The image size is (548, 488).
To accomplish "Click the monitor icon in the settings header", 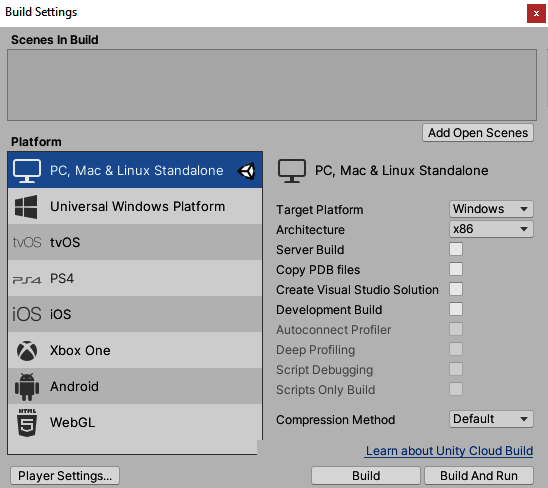I will 292,171.
